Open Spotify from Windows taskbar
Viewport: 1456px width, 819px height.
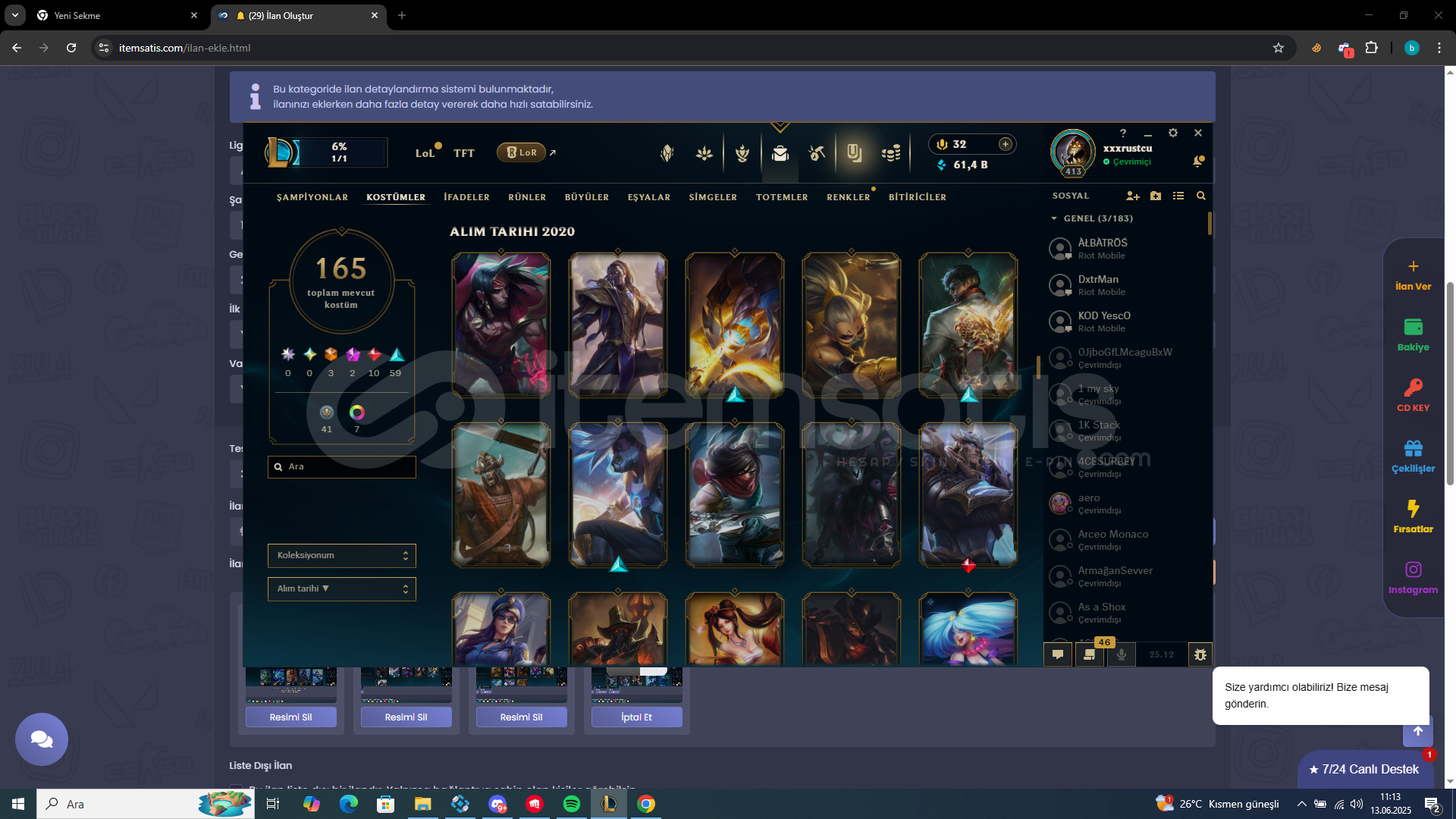(572, 804)
